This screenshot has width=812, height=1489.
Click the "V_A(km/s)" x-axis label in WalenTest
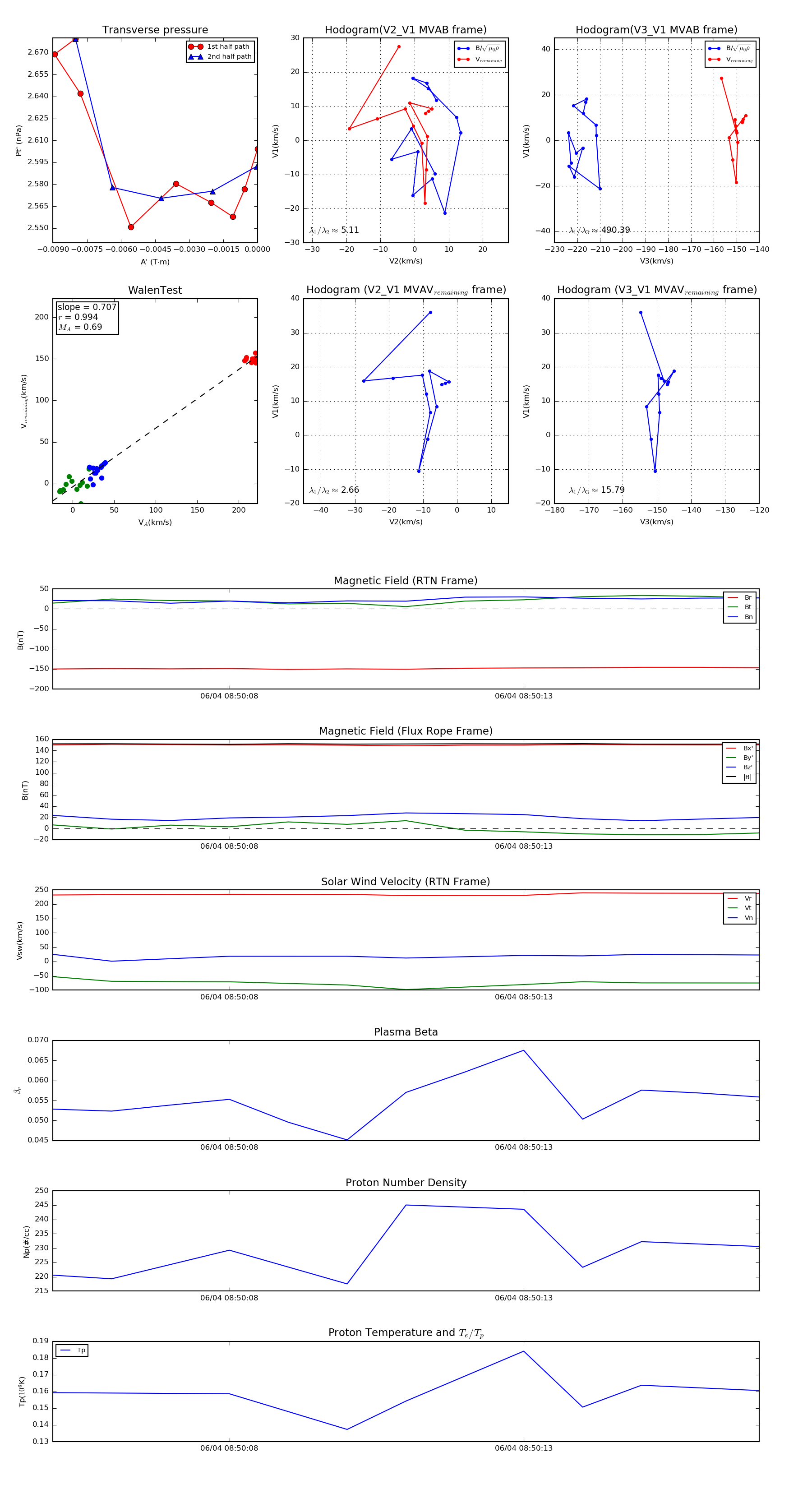(155, 523)
